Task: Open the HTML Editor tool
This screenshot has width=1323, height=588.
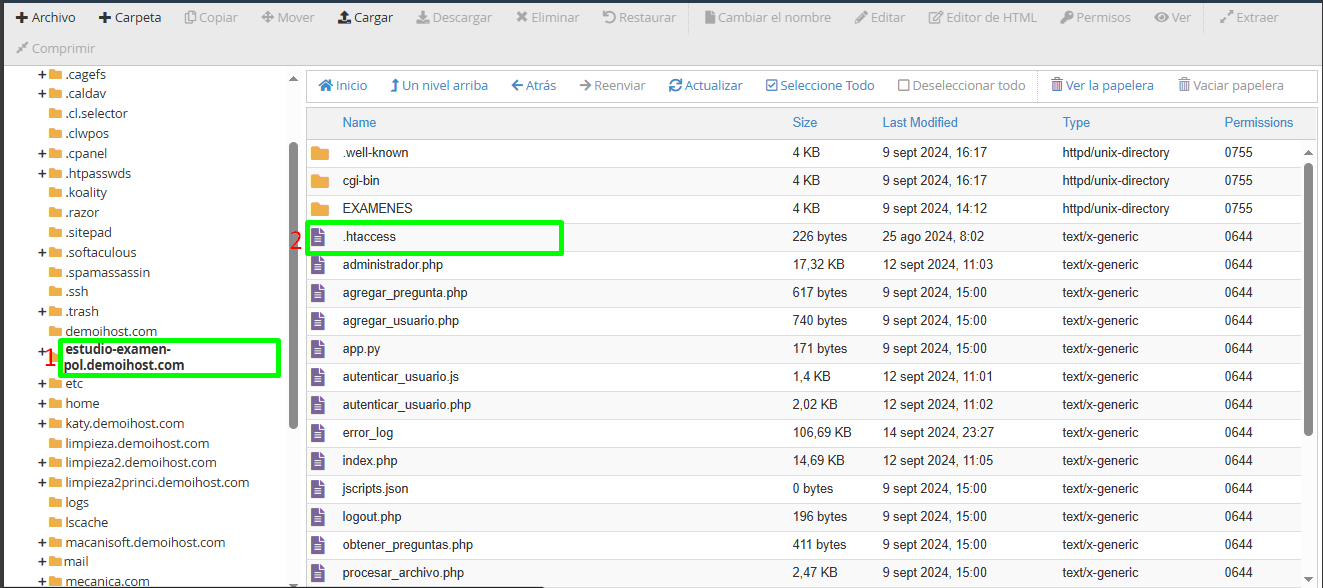Action: tap(982, 17)
